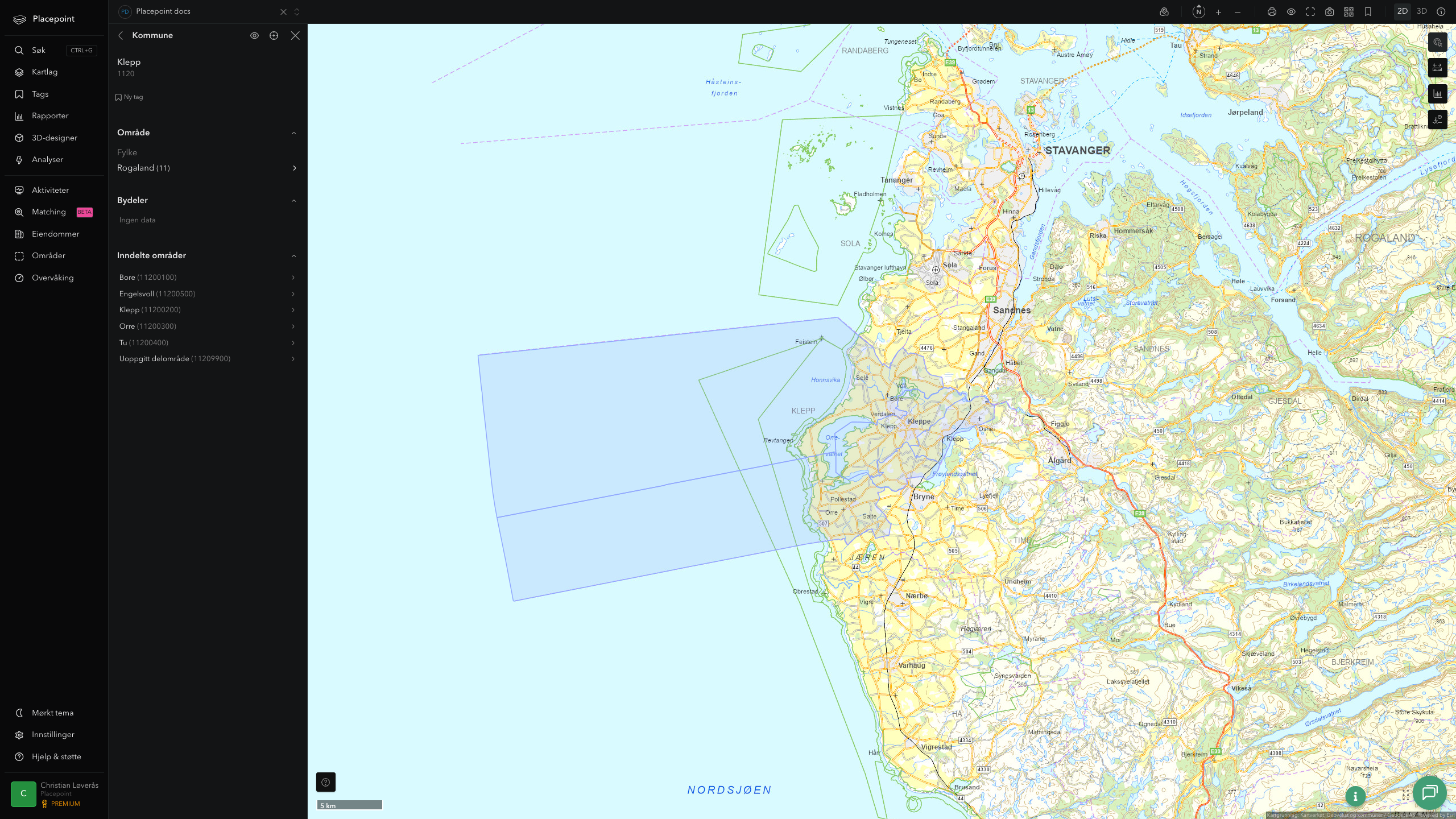Switch to 2D view
Screen dimensions: 1456x819
click(x=1403, y=11)
